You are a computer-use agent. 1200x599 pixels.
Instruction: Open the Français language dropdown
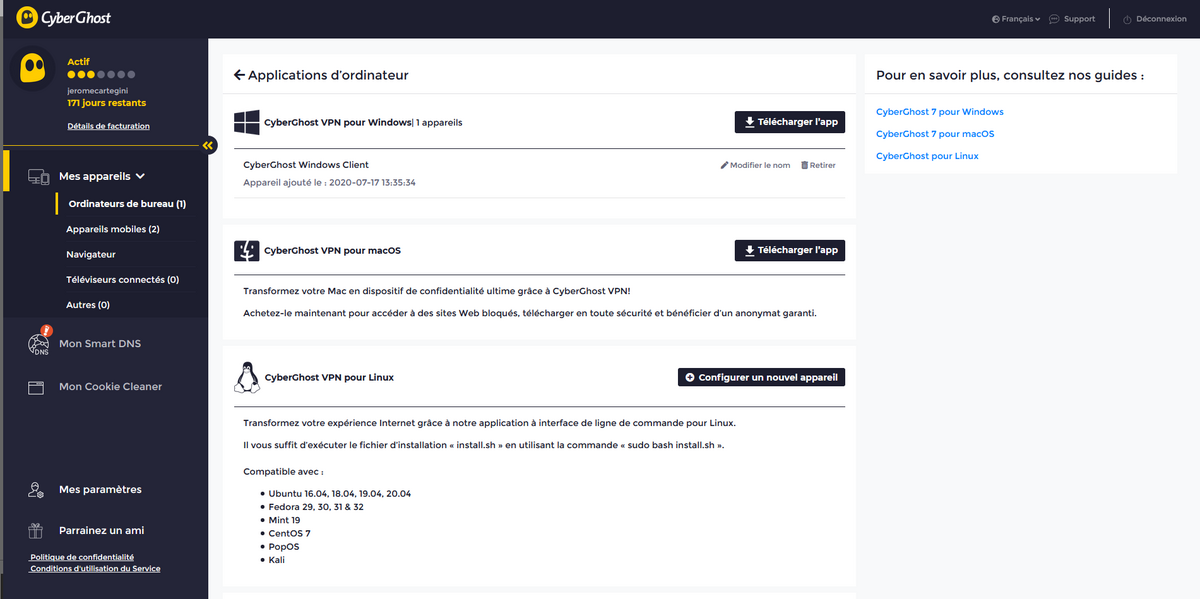(x=1016, y=19)
